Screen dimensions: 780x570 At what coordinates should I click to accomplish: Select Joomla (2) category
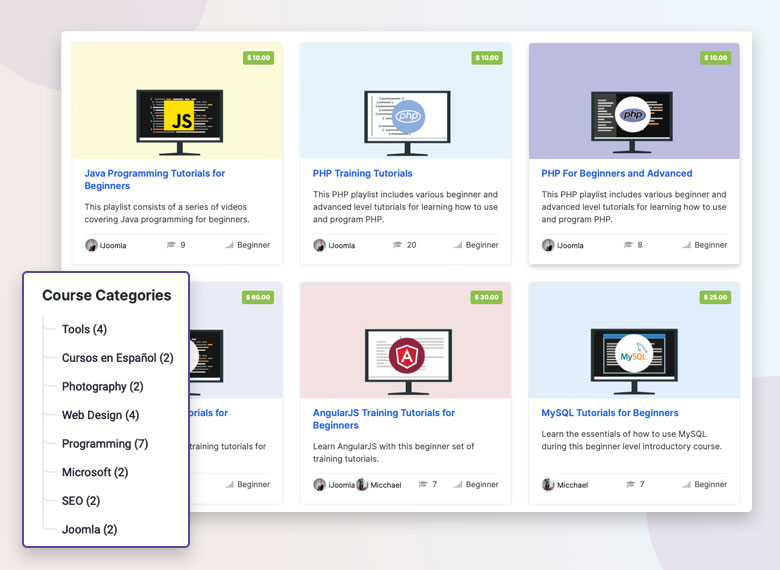tap(90, 530)
